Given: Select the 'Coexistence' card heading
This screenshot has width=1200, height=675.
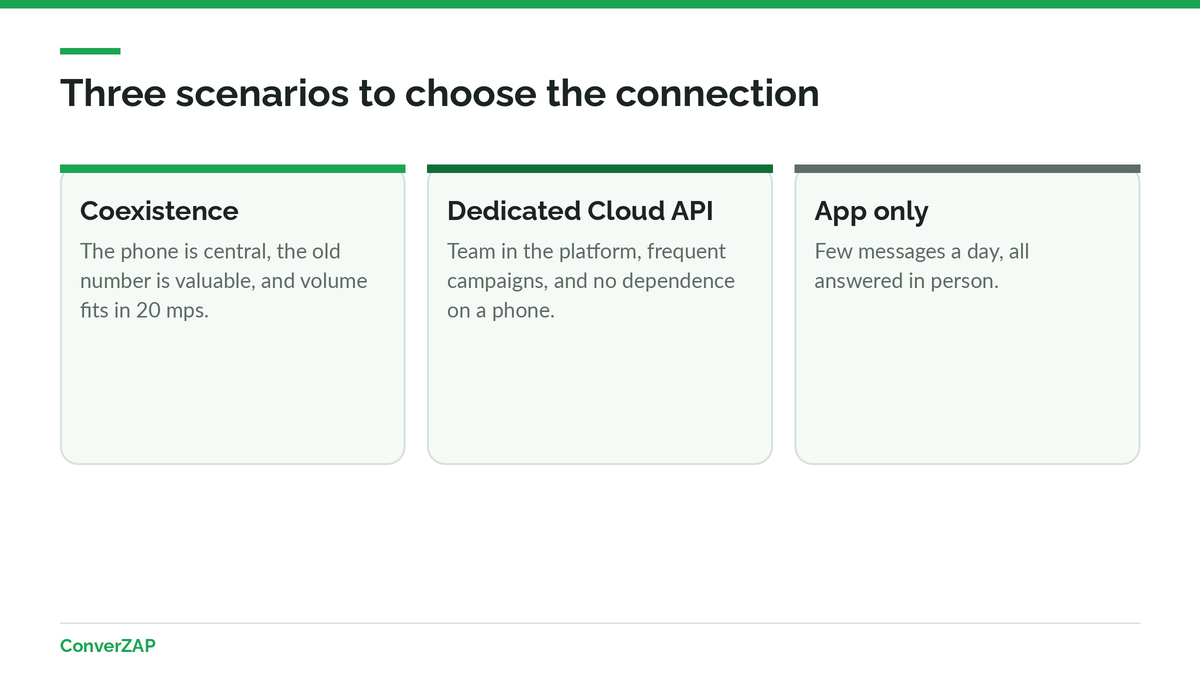Looking at the screenshot, I should (x=159, y=211).
